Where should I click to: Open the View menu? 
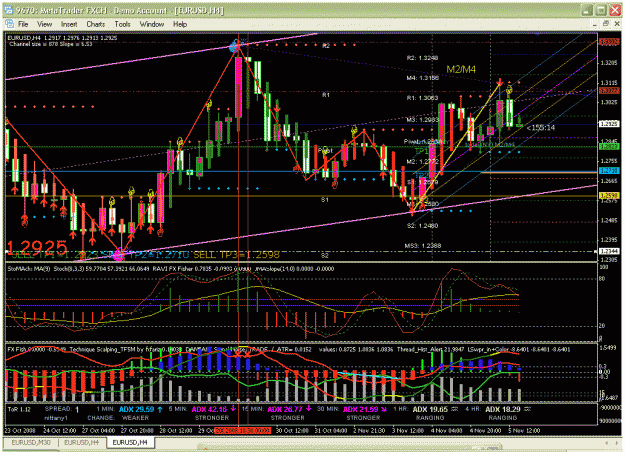coord(44,24)
